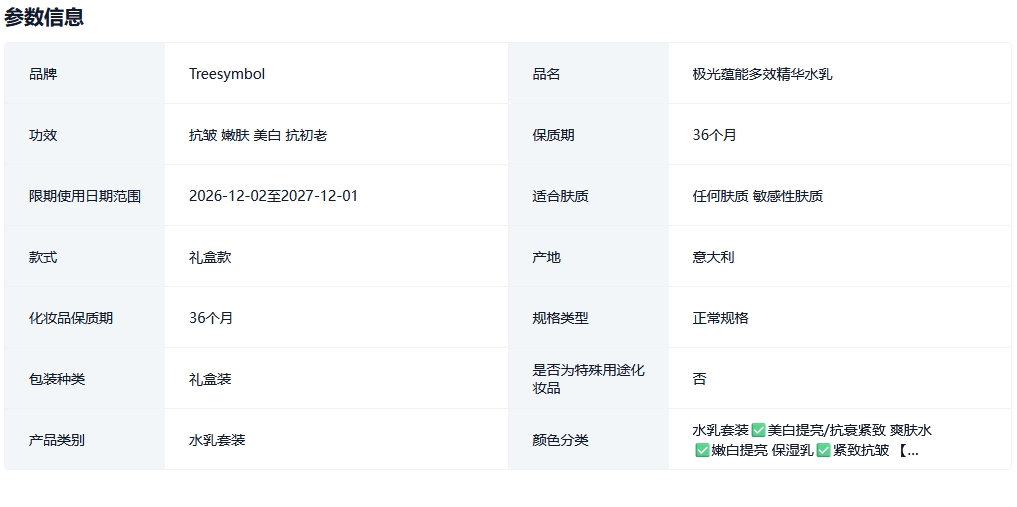The height and width of the screenshot is (507, 1017).
Task: Click the 包装种类 value 礼盒装
Action: pos(210,379)
